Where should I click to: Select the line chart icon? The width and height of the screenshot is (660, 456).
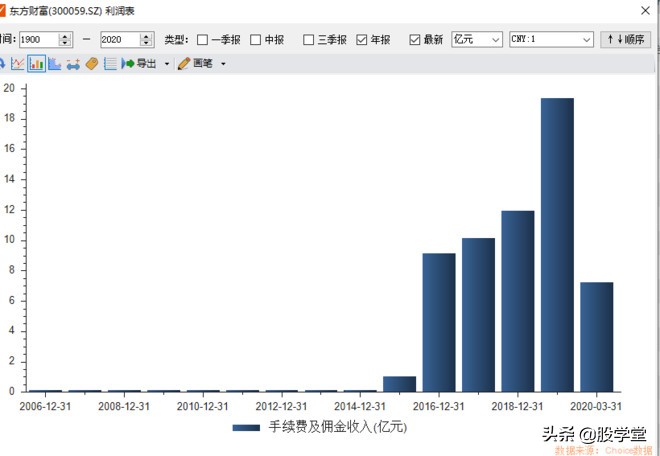(x=17, y=64)
